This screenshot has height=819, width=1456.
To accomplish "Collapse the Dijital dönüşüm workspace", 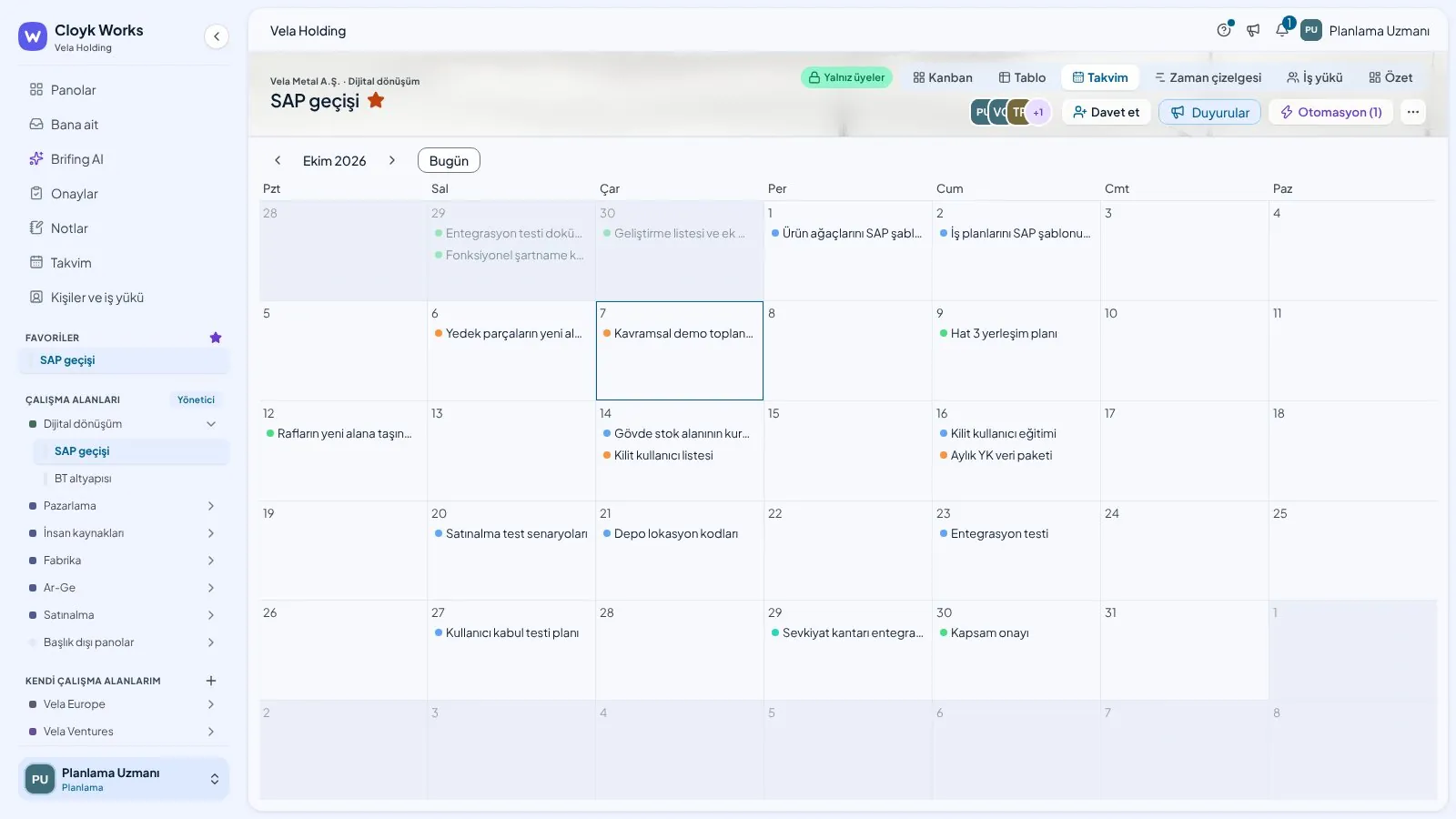I will click(x=211, y=424).
